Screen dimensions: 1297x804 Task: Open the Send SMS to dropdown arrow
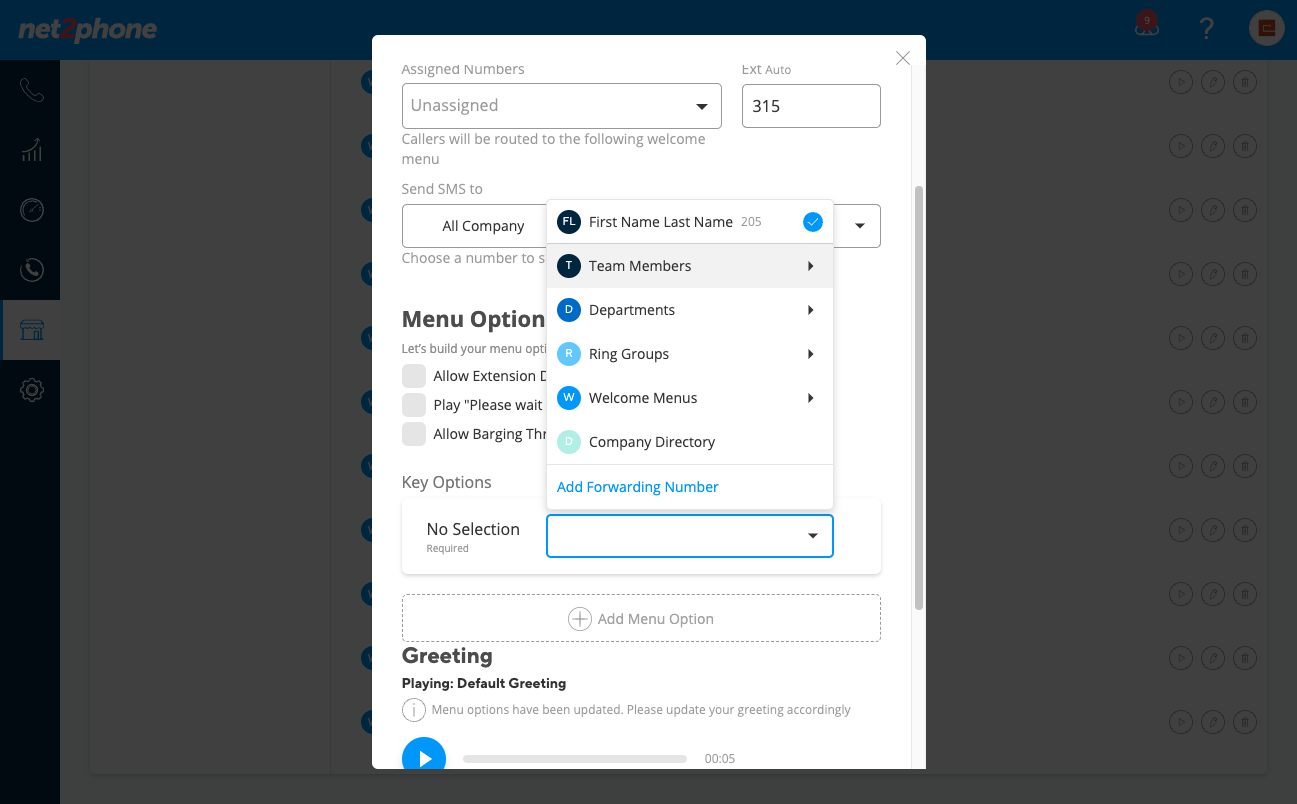(x=859, y=226)
